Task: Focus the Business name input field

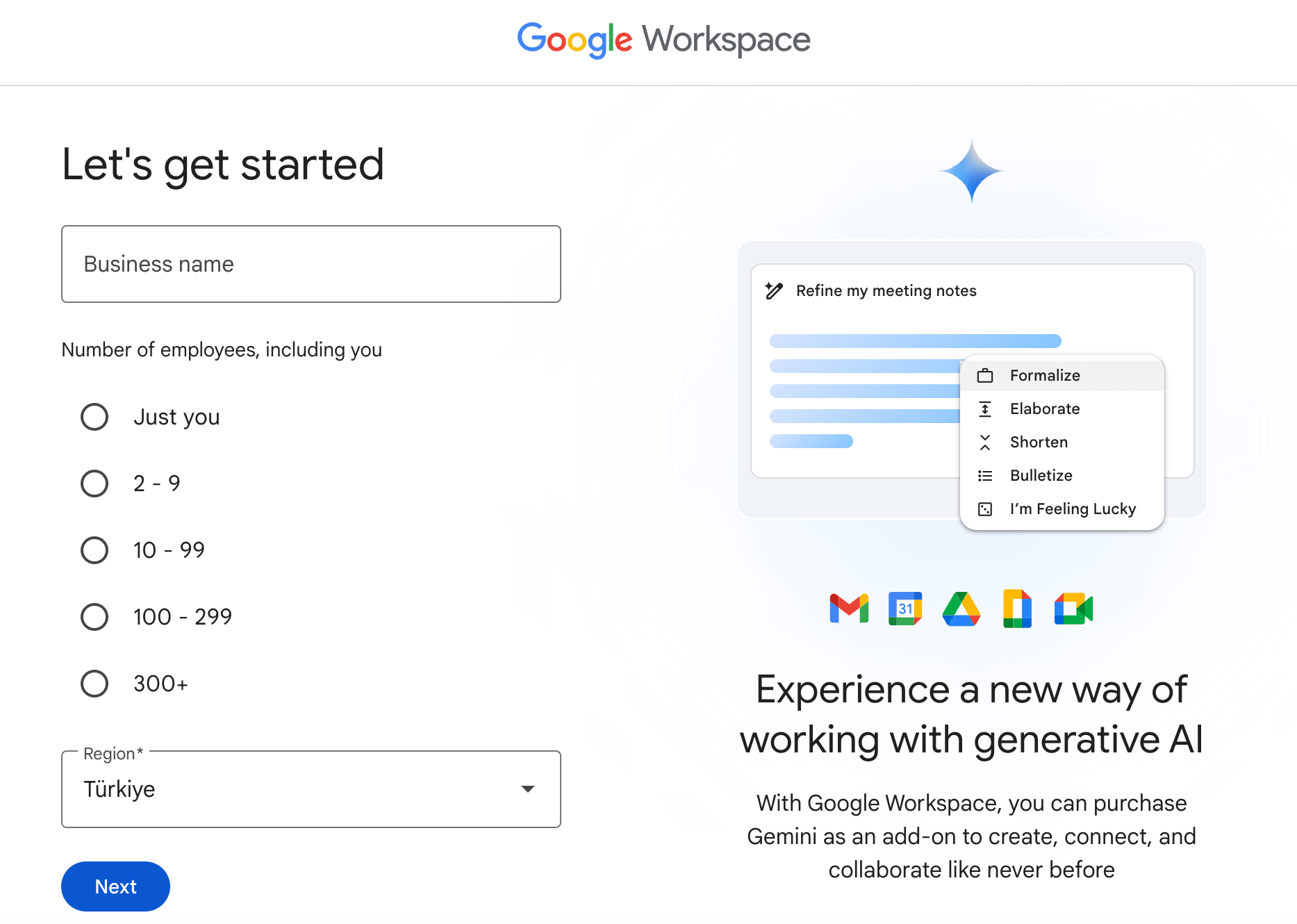Action: [x=311, y=264]
